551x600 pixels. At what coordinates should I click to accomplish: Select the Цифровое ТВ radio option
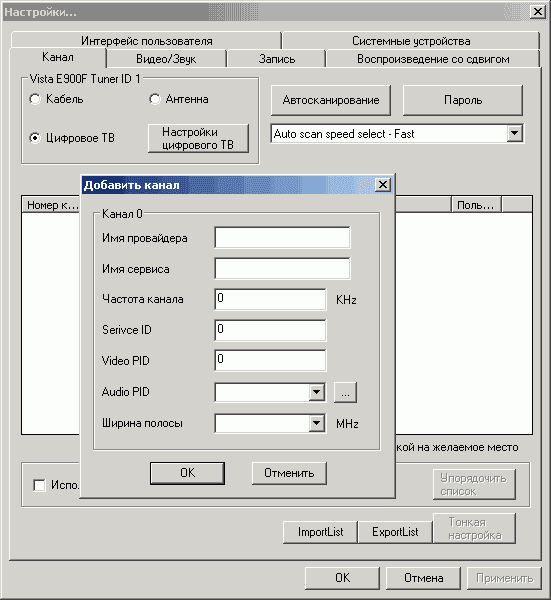[35, 138]
